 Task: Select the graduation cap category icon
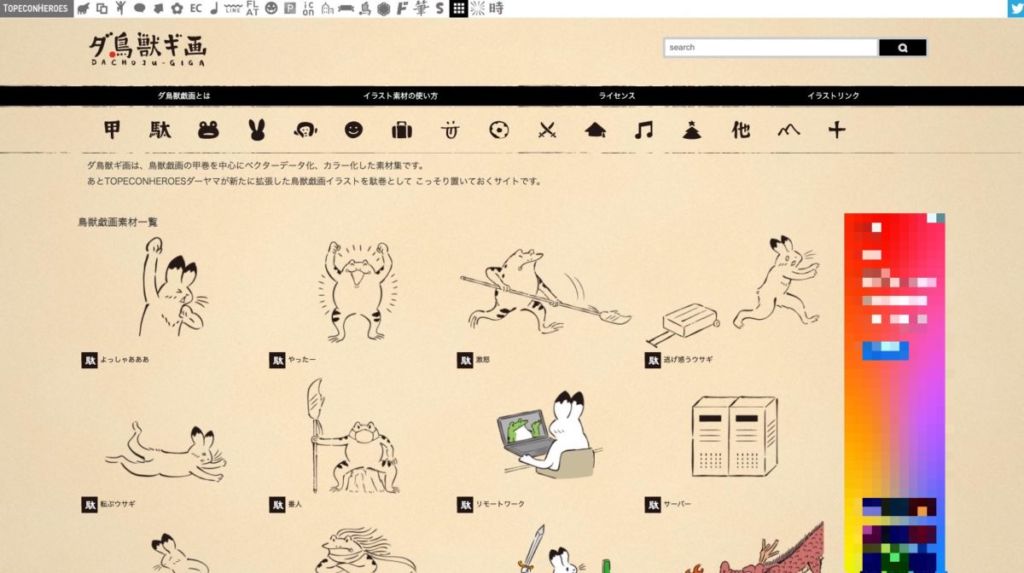click(595, 130)
